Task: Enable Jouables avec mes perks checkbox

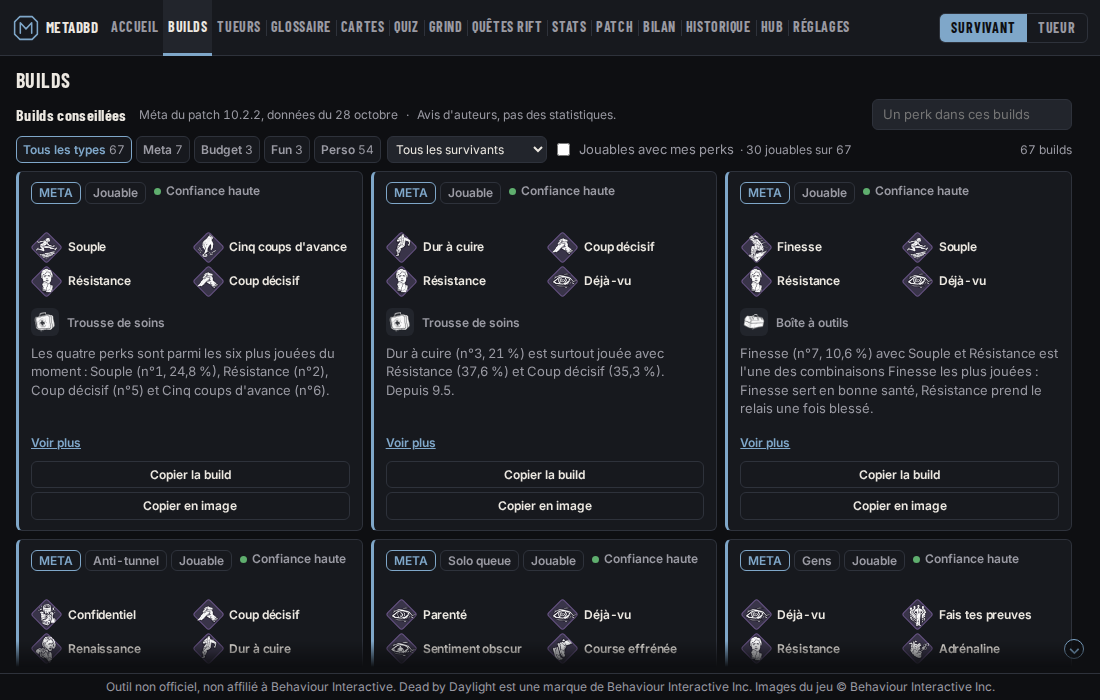Action: coord(563,149)
